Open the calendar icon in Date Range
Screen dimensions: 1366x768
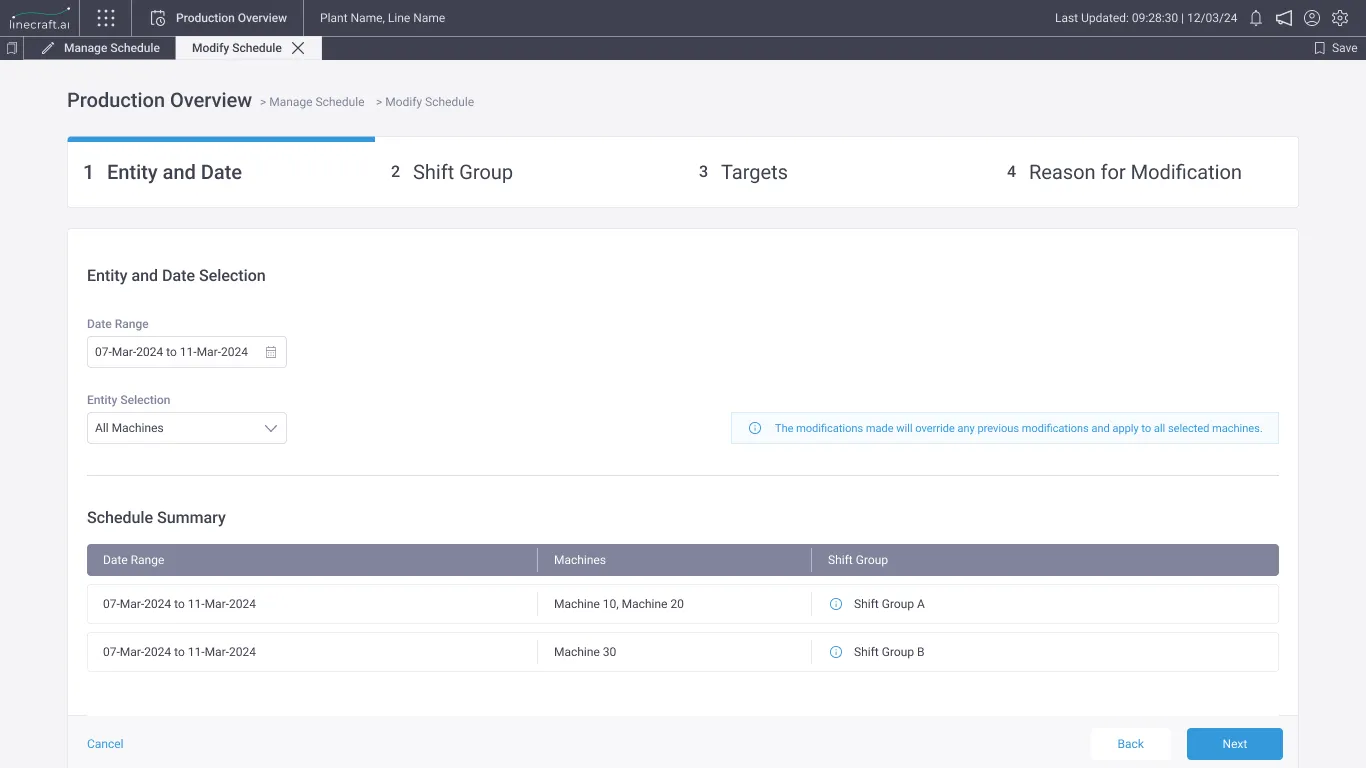pyautogui.click(x=271, y=352)
